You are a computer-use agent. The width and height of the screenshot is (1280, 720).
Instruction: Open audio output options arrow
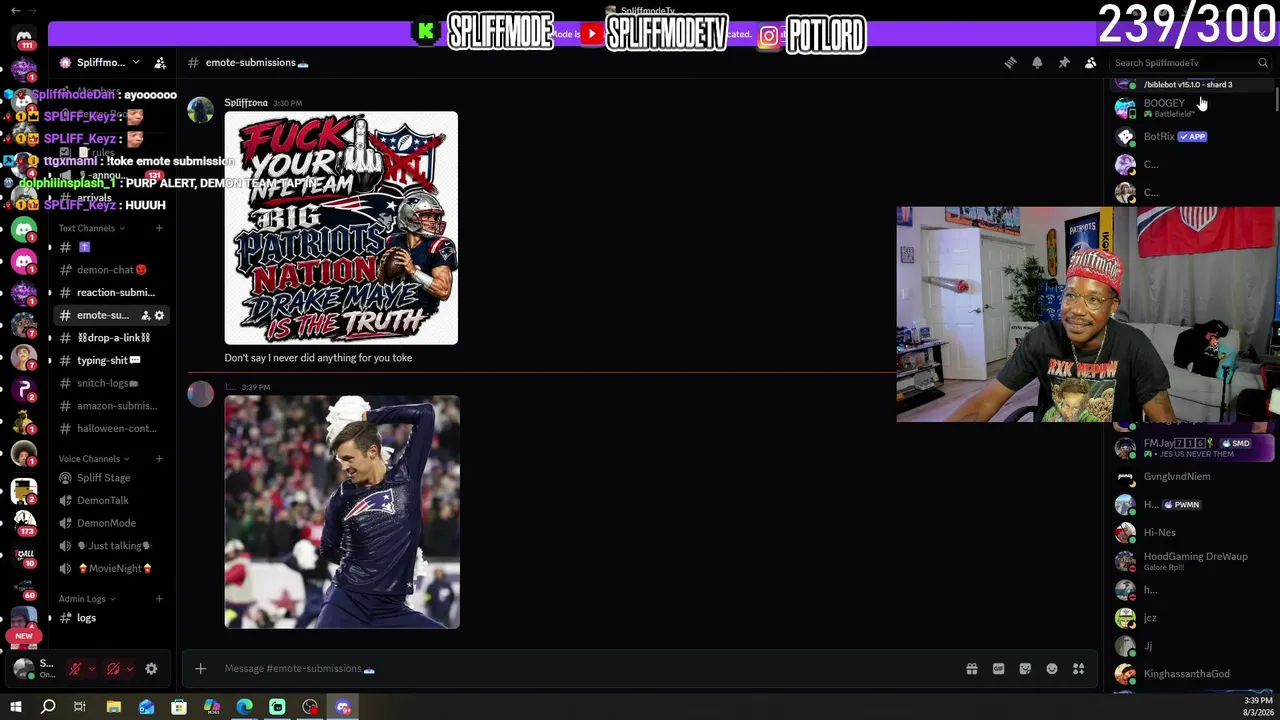(x=130, y=669)
